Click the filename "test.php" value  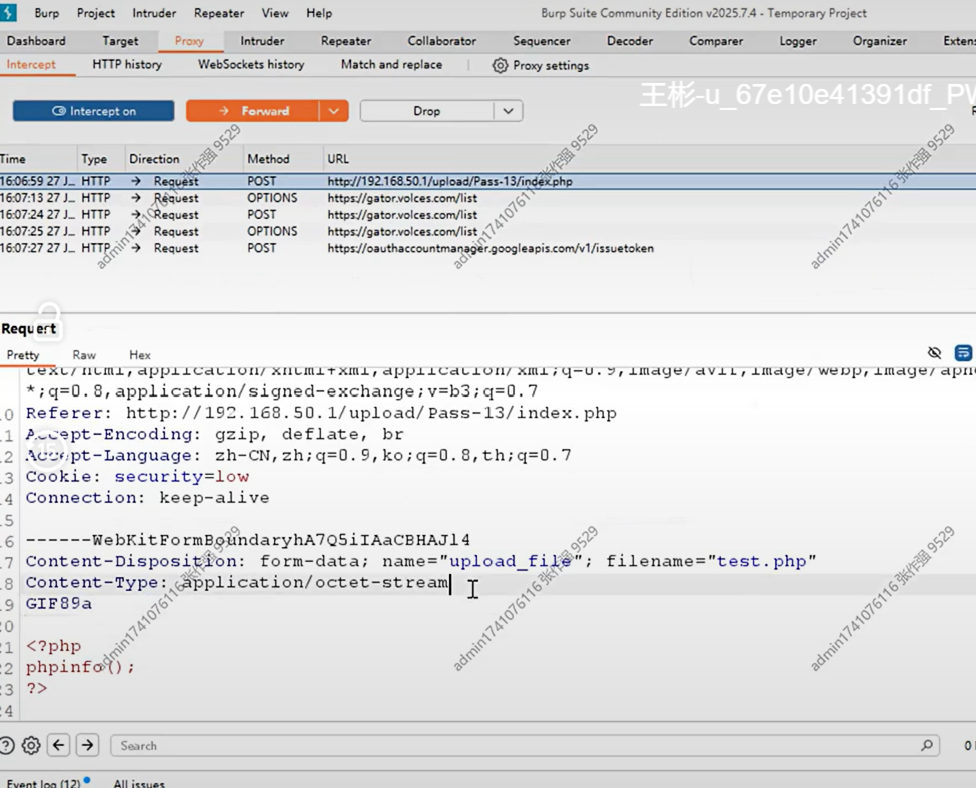[761, 561]
